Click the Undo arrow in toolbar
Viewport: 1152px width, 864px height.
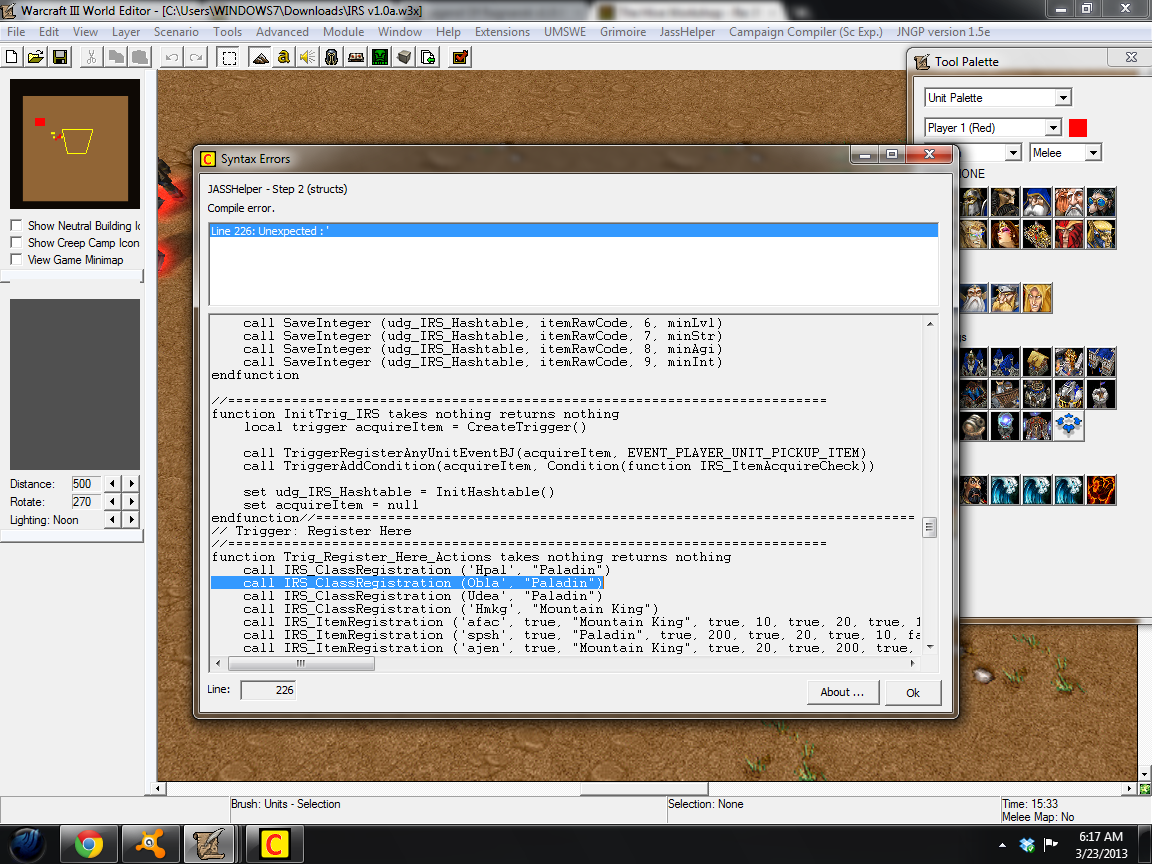point(171,57)
